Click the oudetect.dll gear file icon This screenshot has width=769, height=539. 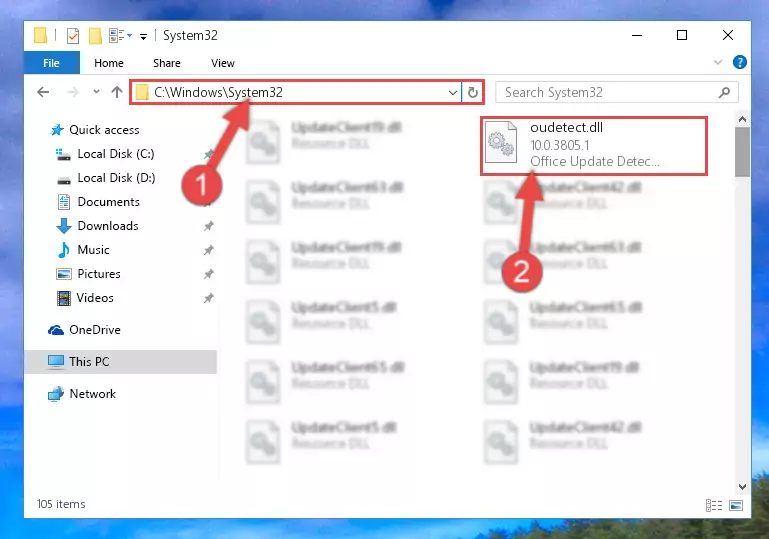[501, 142]
